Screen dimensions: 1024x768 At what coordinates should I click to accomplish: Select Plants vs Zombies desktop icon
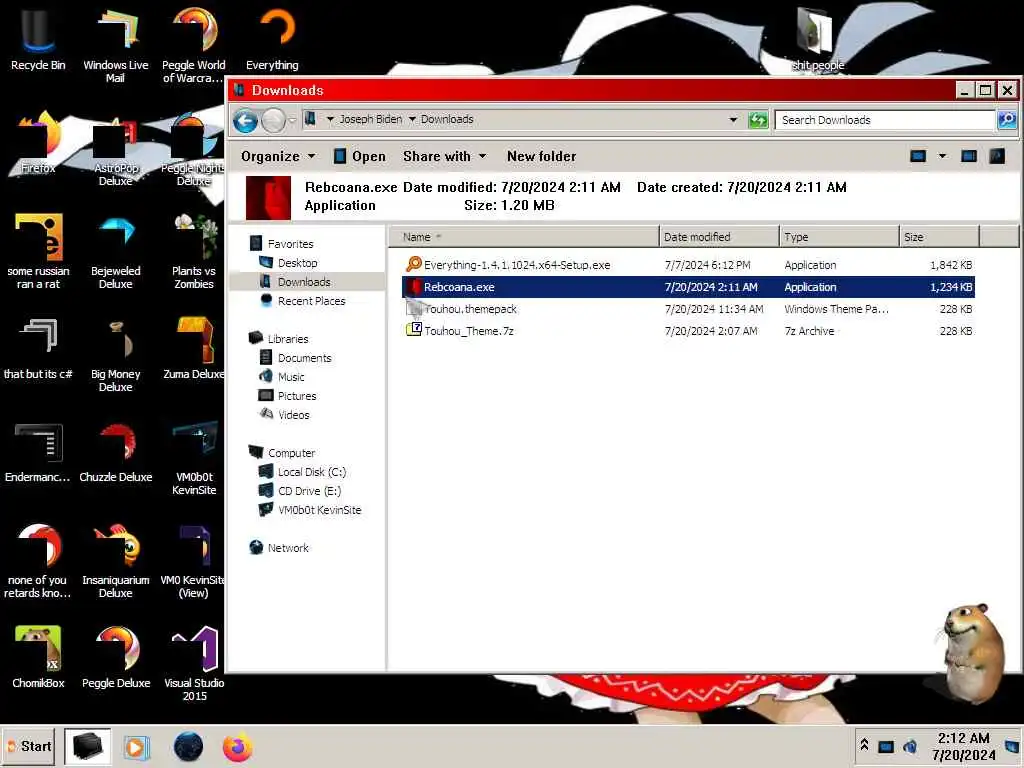(x=193, y=251)
